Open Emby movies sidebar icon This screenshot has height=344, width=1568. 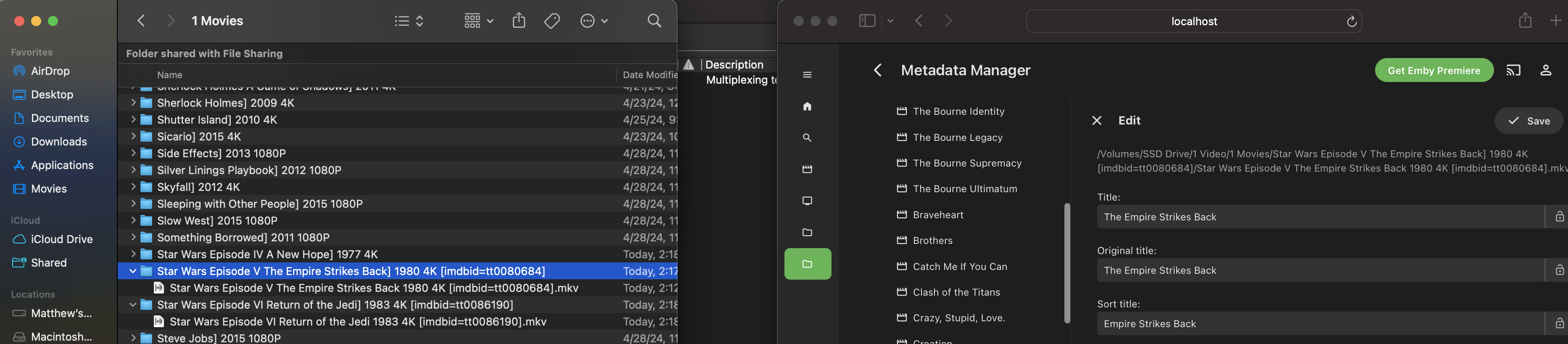[x=807, y=169]
